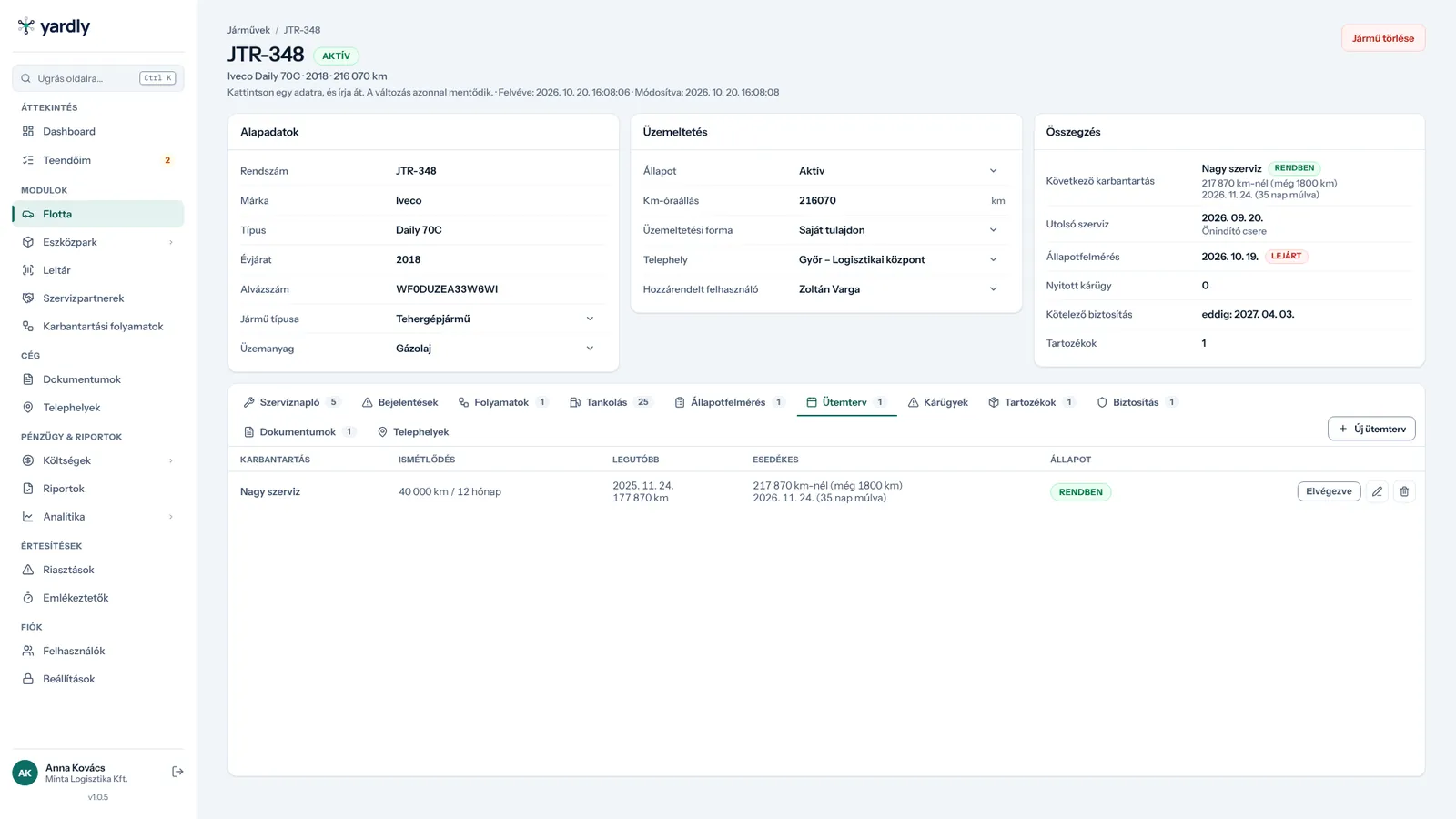Click the Új ütemterv button
This screenshot has width=1456, height=819.
click(x=1371, y=429)
